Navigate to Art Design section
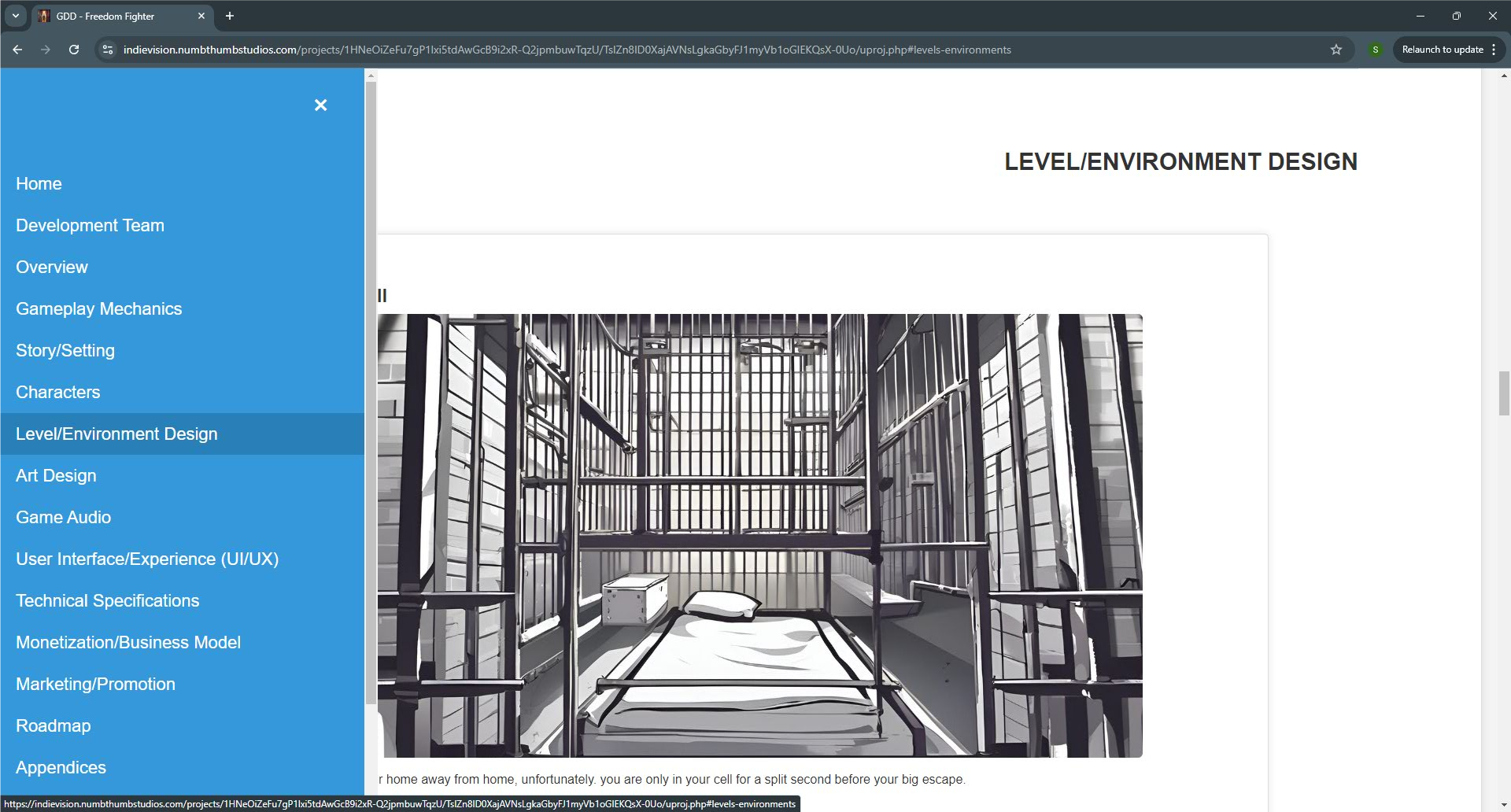Viewport: 1511px width, 812px height. [x=56, y=476]
